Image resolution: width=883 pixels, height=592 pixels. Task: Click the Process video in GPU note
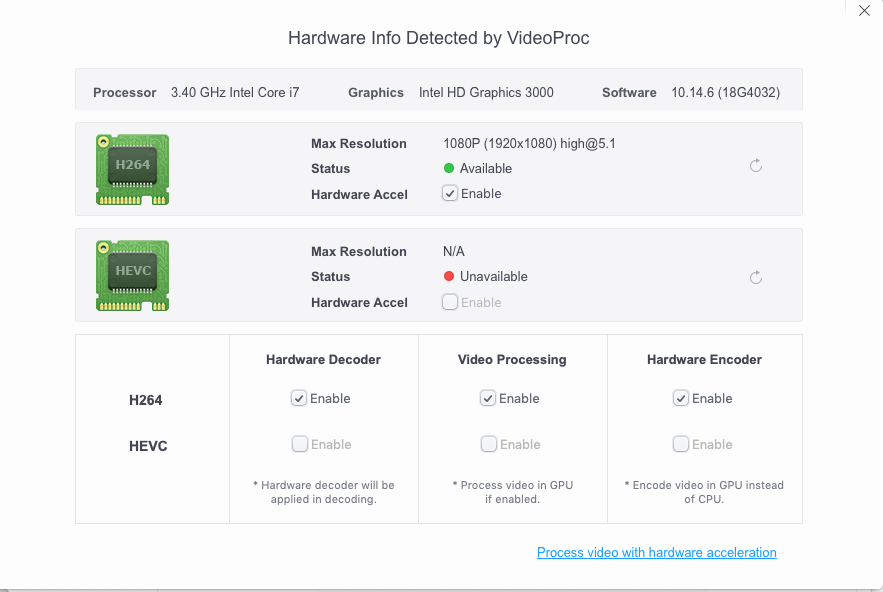[512, 492]
